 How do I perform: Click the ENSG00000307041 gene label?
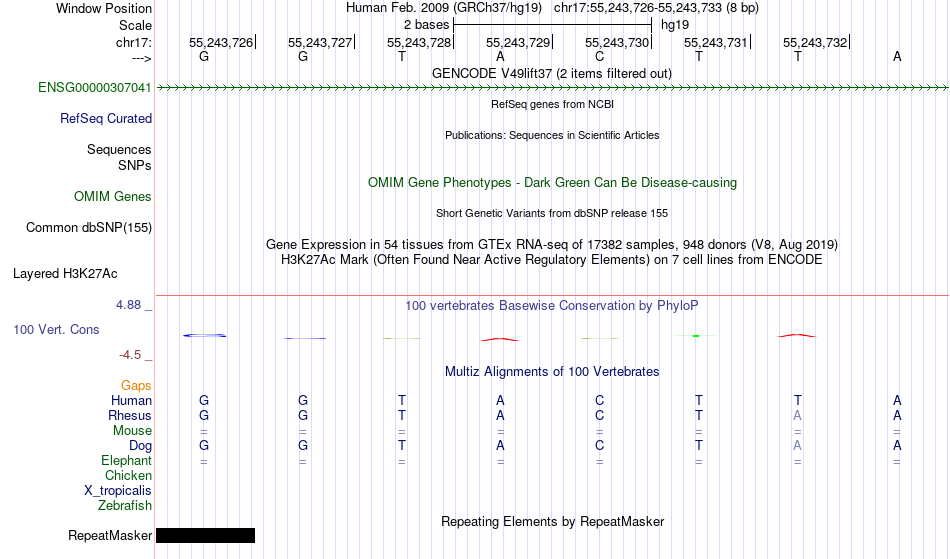[x=95, y=88]
